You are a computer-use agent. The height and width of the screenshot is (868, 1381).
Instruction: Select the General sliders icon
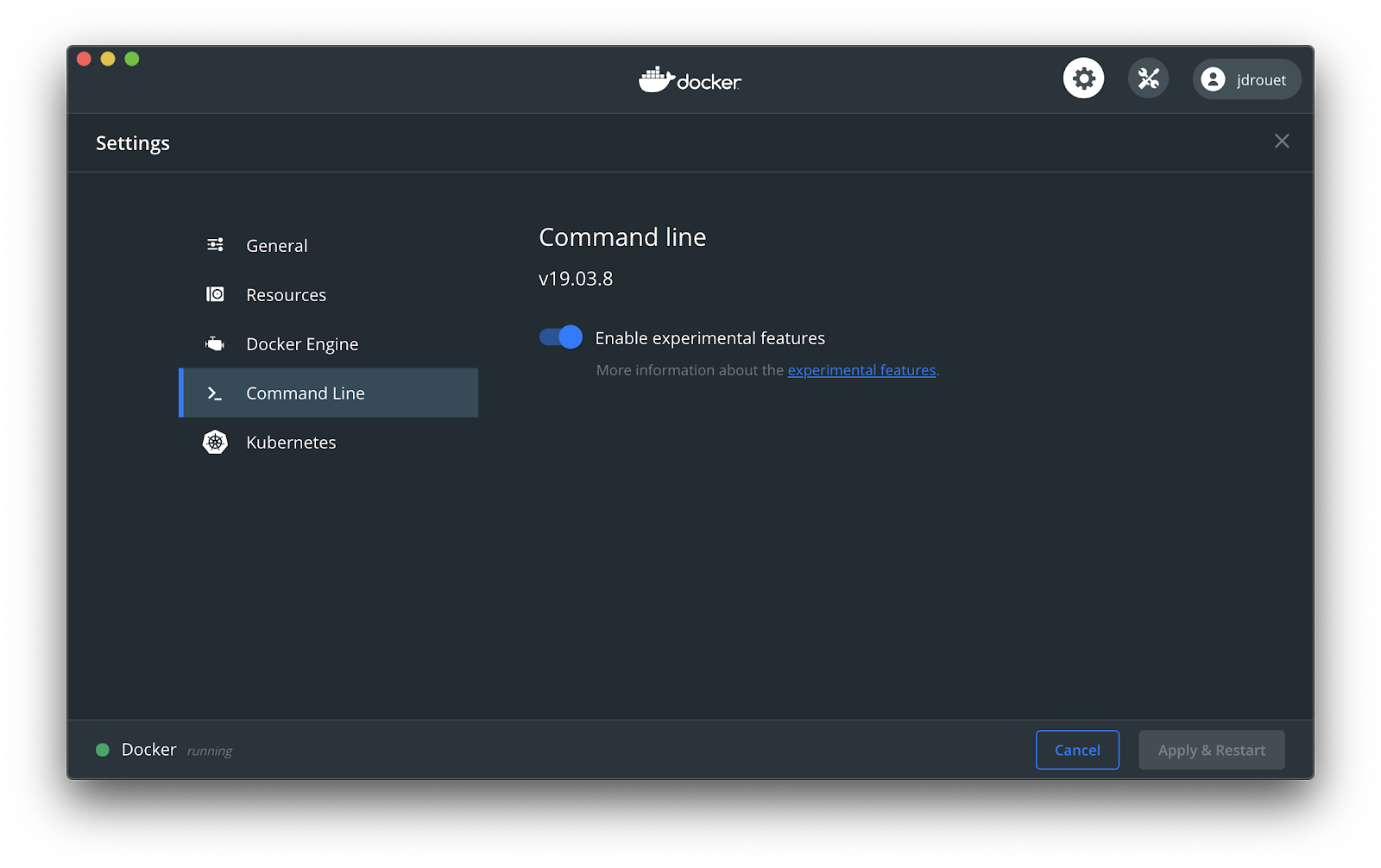[215, 244]
